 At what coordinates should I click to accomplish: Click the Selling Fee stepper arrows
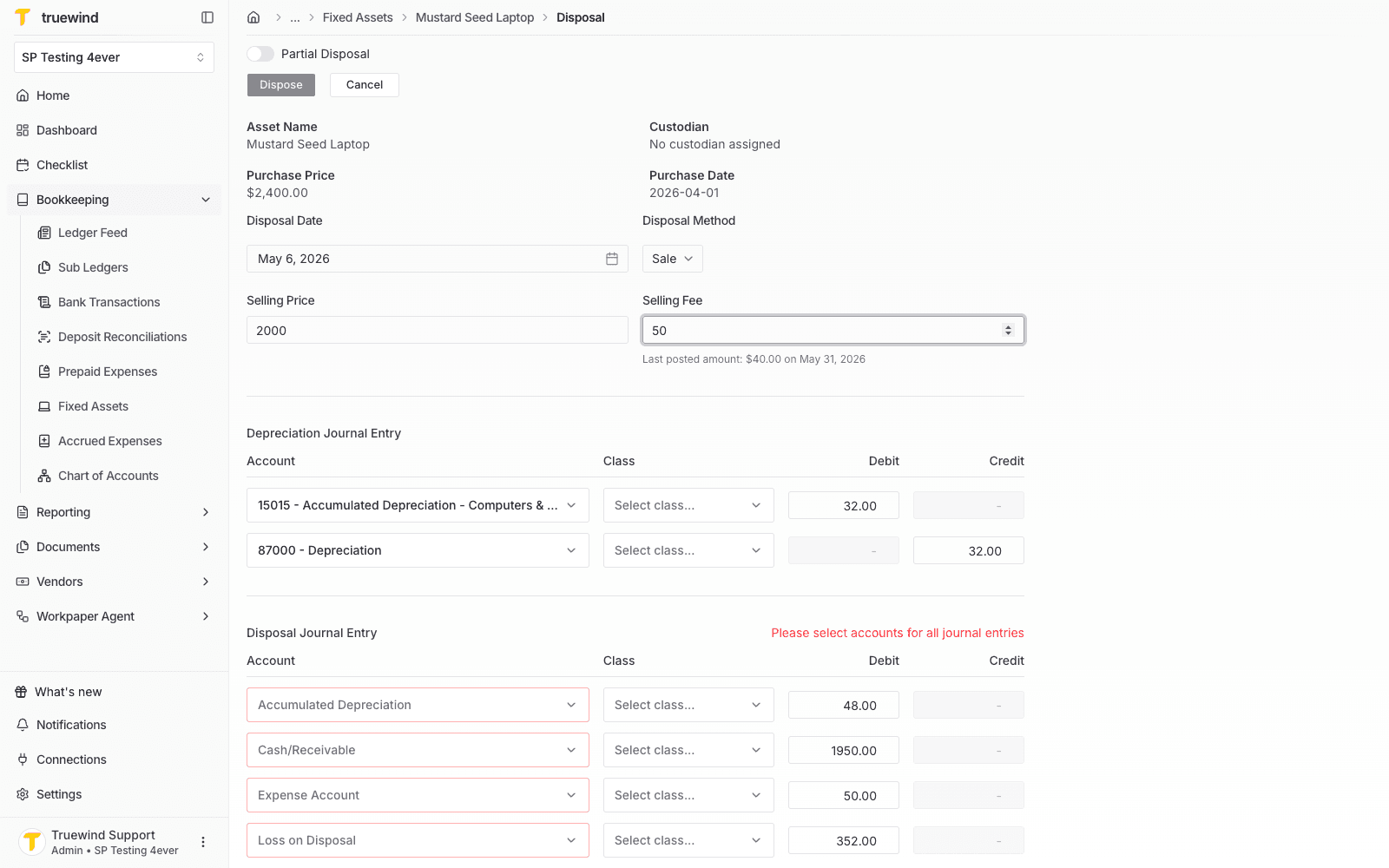1008,330
